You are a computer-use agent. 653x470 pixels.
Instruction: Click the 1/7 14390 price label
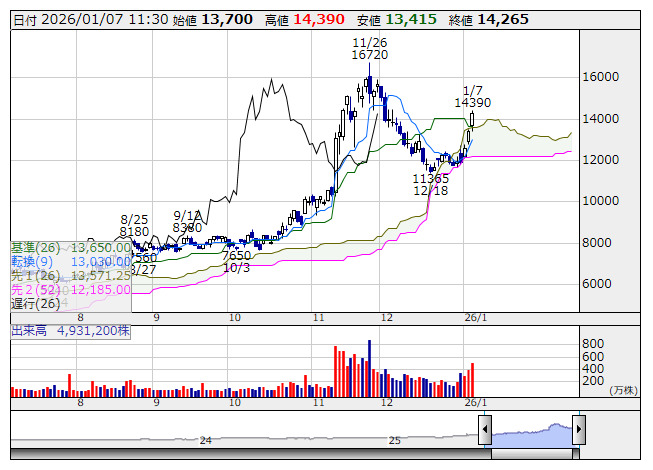click(473, 97)
